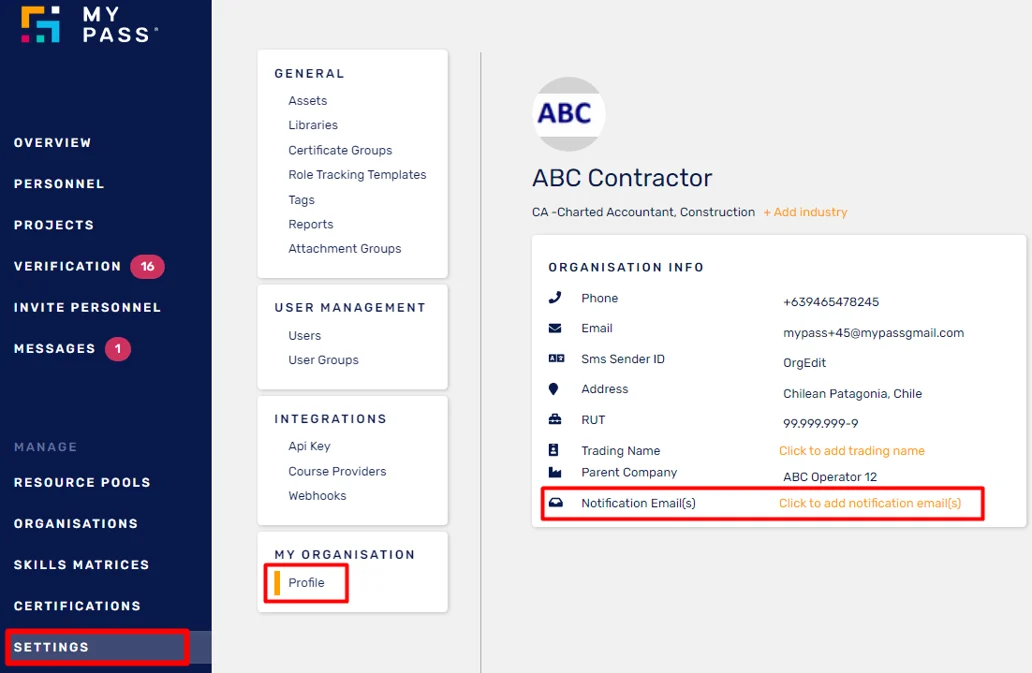
Task: Open Certificate Groups under General
Action: (340, 150)
